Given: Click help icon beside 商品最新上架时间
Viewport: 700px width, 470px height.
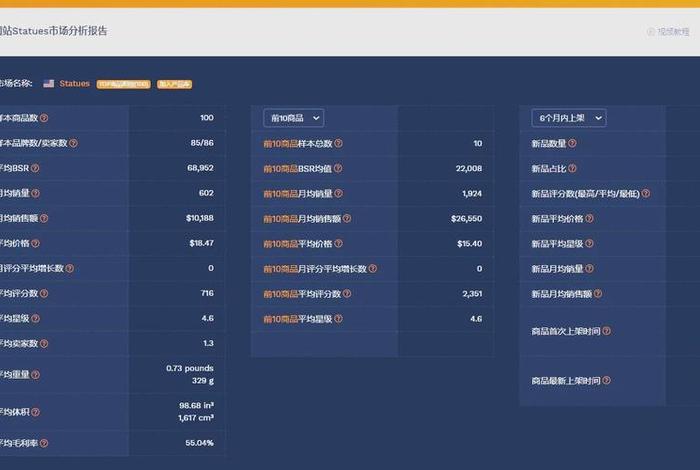Looking at the screenshot, I should 606,380.
